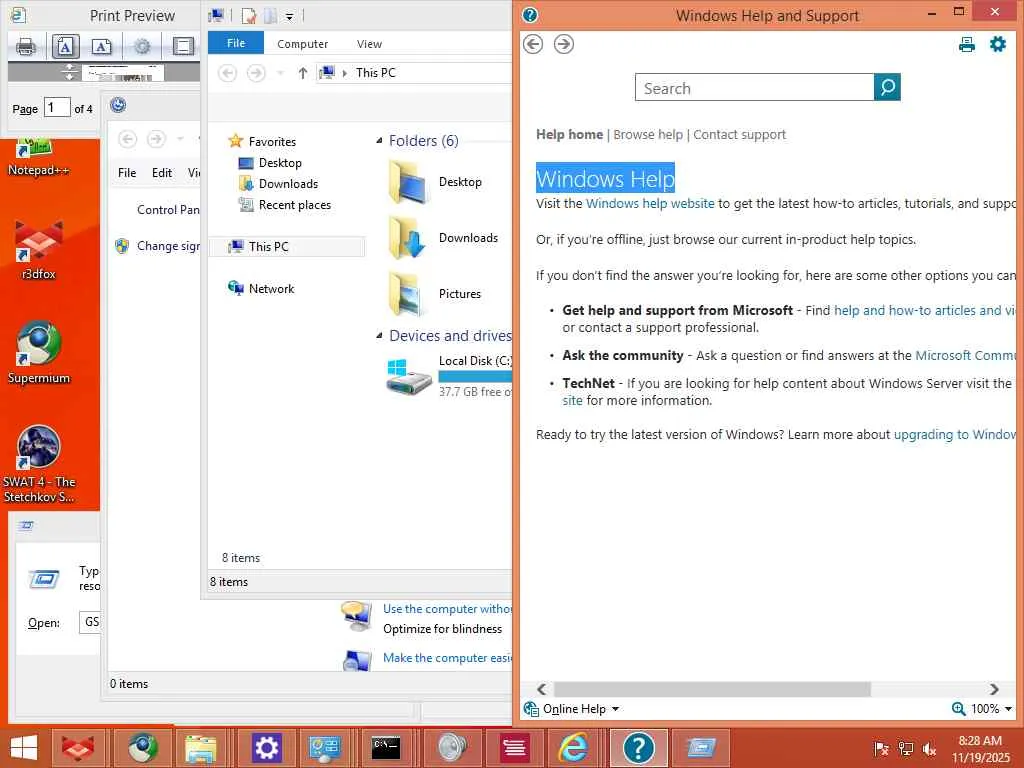Select This PC in the navigation pane
The image size is (1024, 768).
click(x=268, y=246)
